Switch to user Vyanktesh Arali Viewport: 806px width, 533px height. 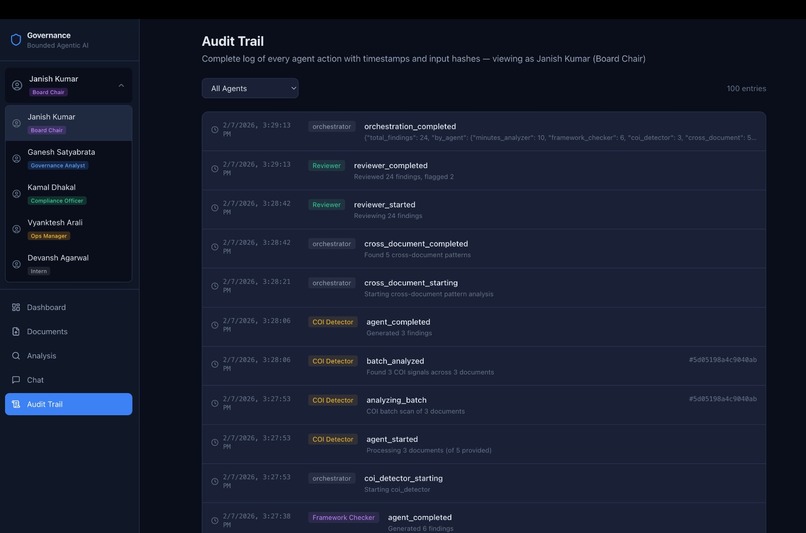tap(68, 229)
